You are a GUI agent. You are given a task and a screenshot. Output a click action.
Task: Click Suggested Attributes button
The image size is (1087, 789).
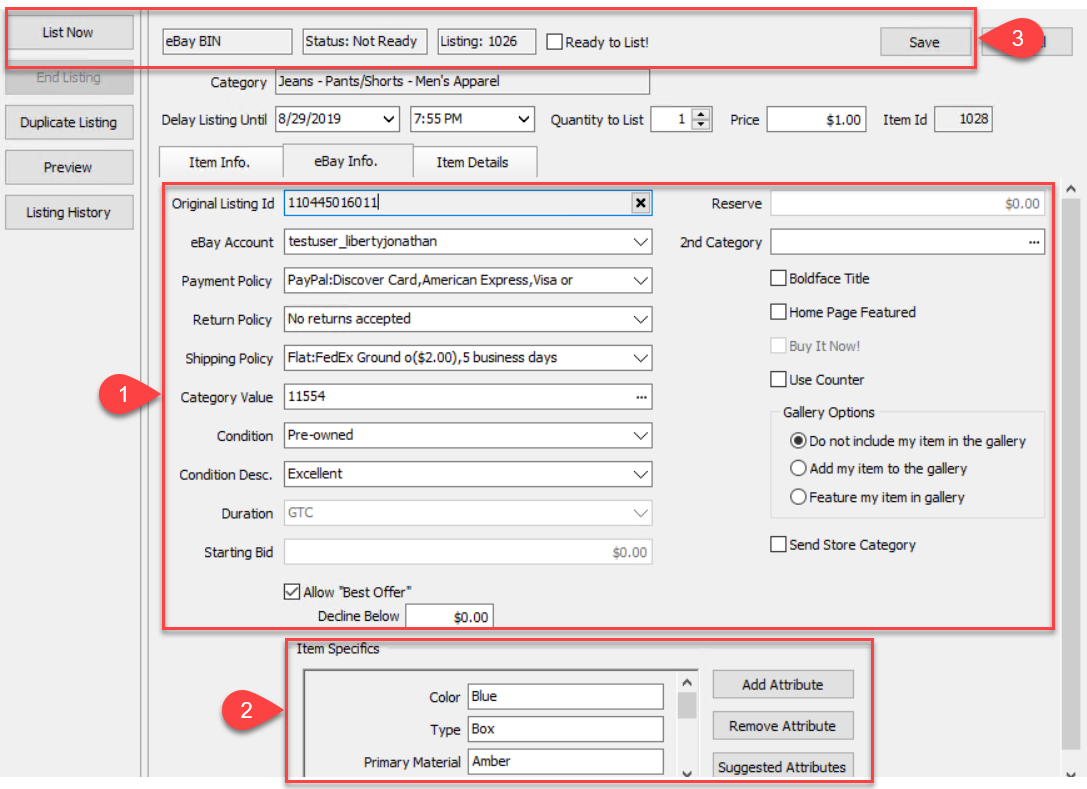[x=783, y=767]
